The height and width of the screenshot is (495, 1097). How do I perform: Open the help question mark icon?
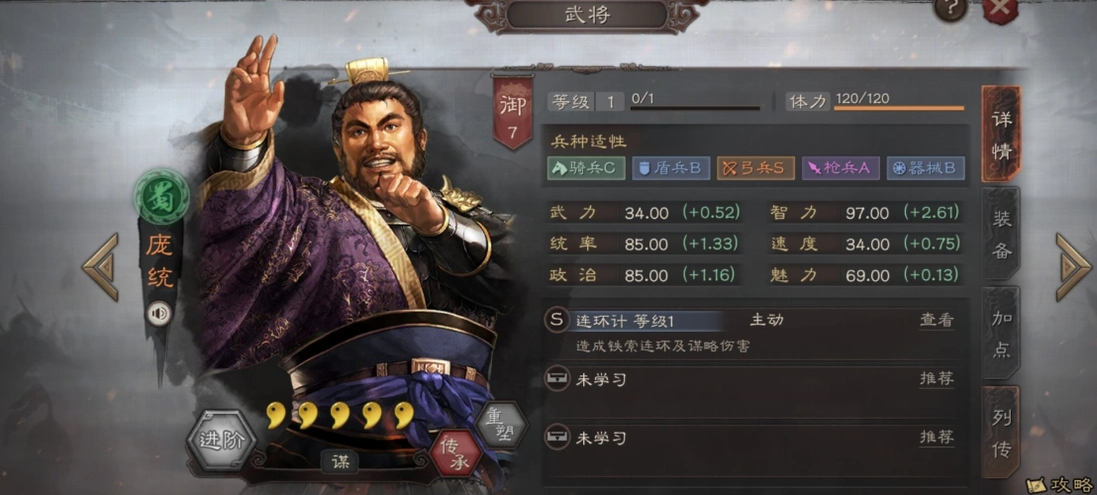tap(950, 8)
